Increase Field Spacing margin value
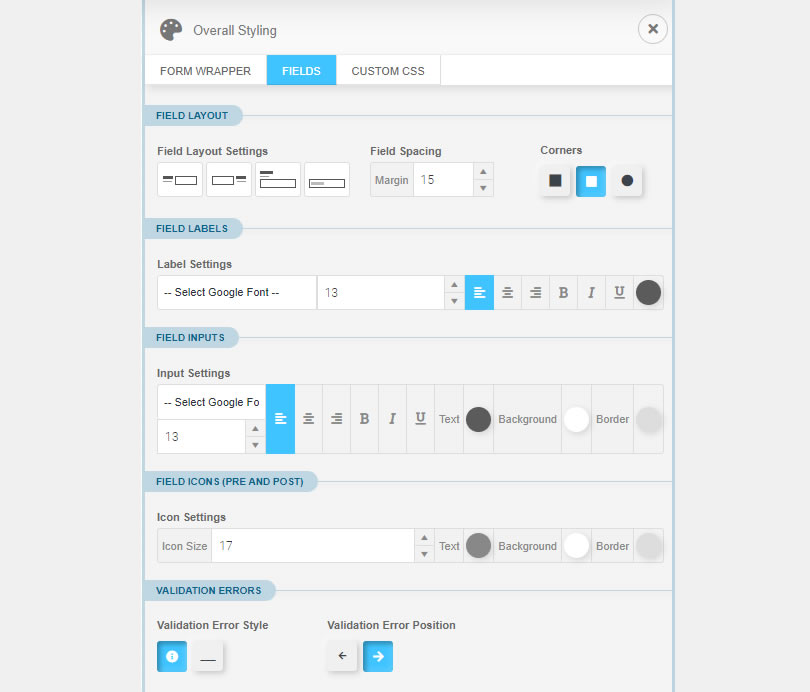This screenshot has width=810, height=692. click(484, 171)
